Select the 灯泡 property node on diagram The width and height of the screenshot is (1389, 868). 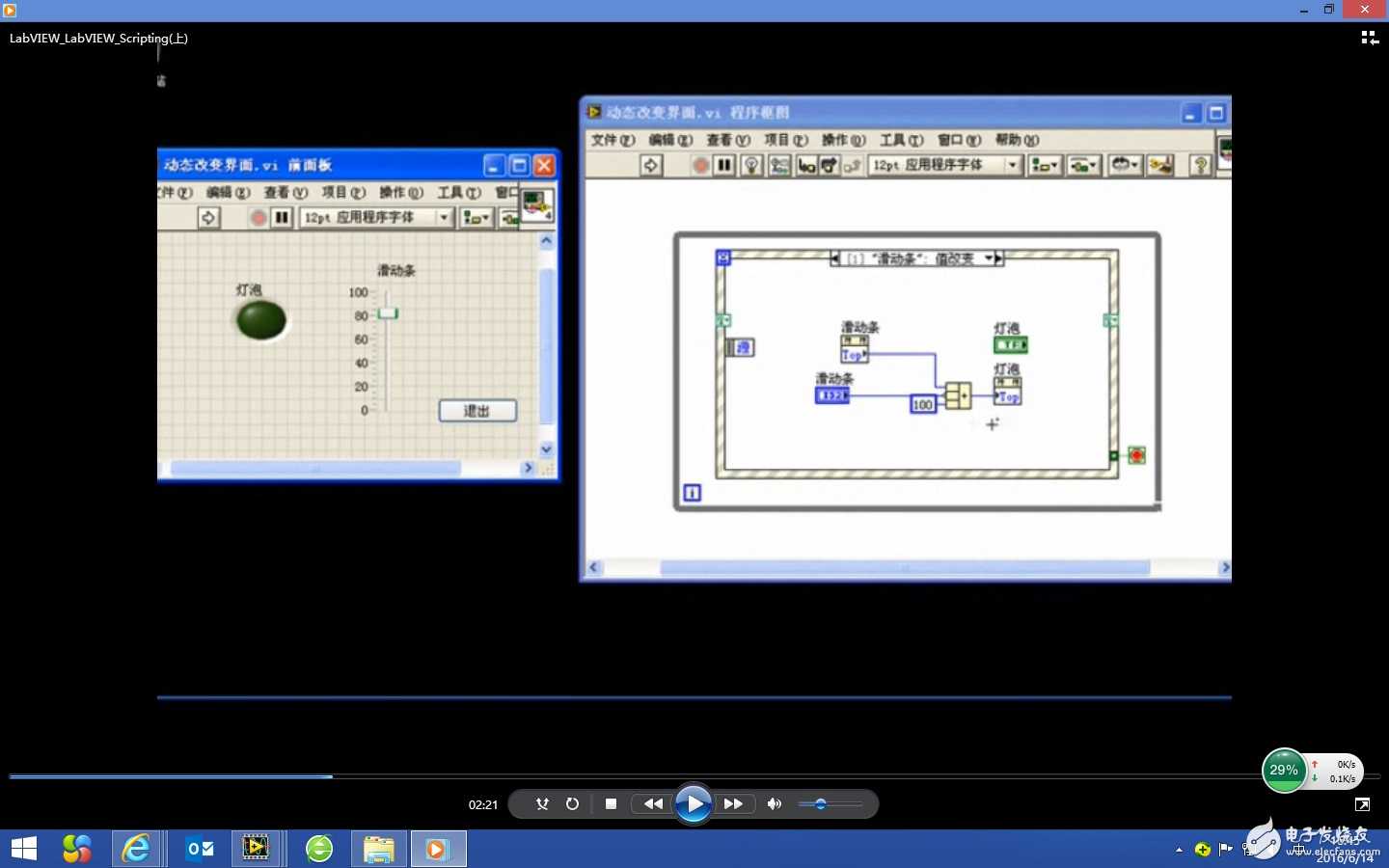point(1008,391)
